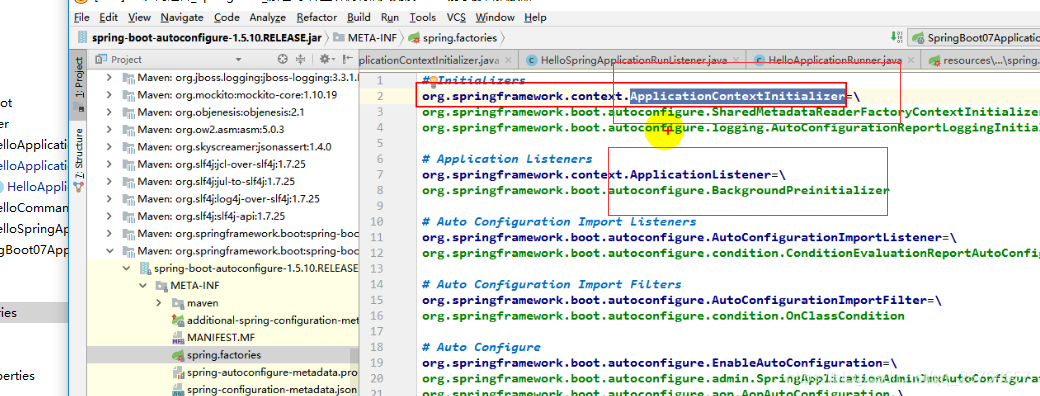
Task: Select spring.factories file in tree
Action: click(x=224, y=355)
